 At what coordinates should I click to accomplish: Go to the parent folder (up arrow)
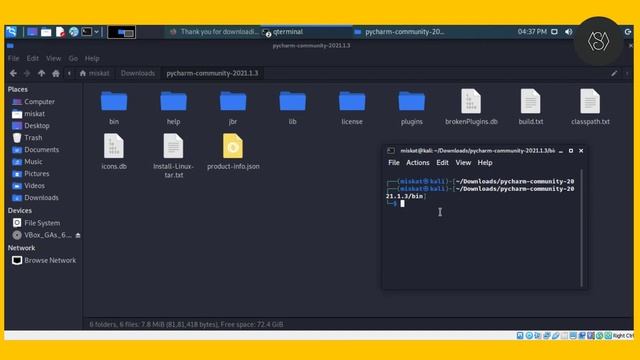point(41,73)
